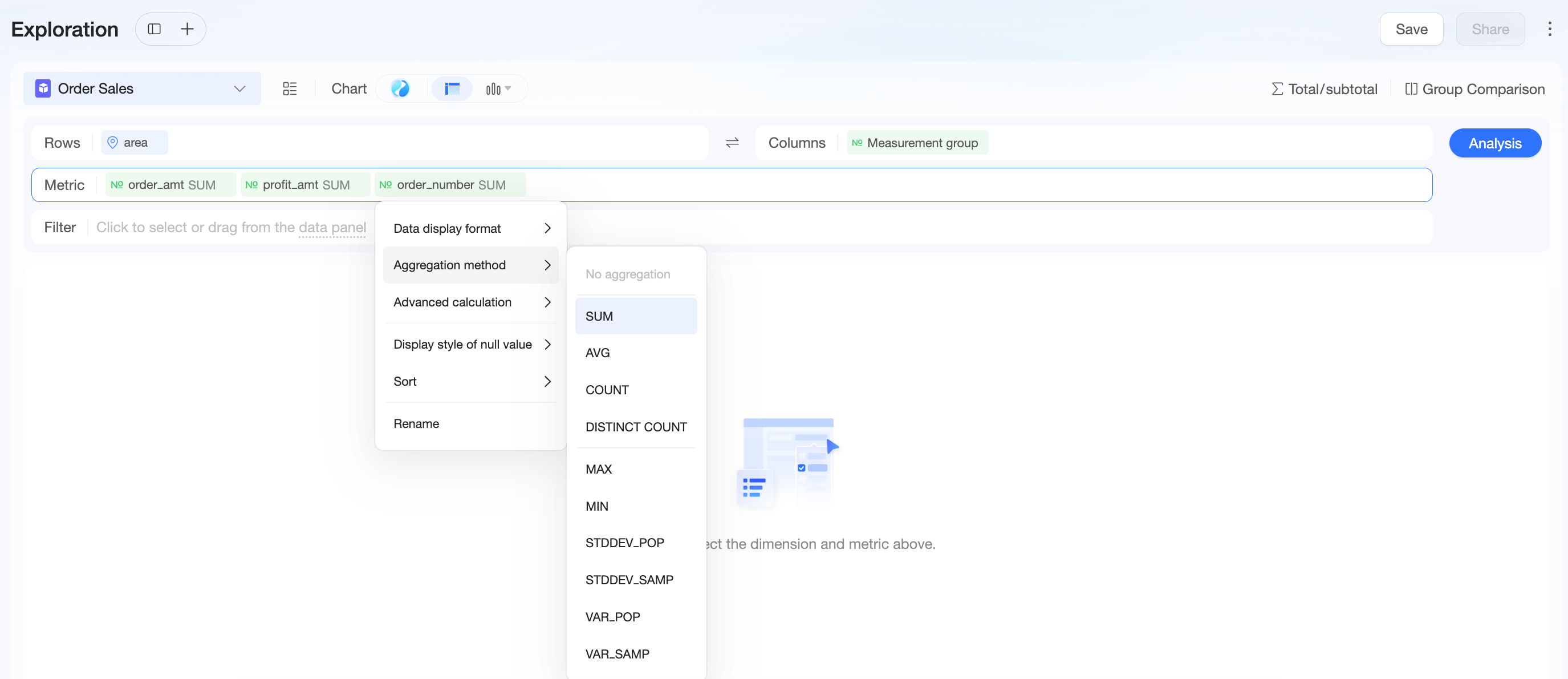The width and height of the screenshot is (1568, 679).
Task: Open Total/subtotal sigma option
Action: point(1324,89)
